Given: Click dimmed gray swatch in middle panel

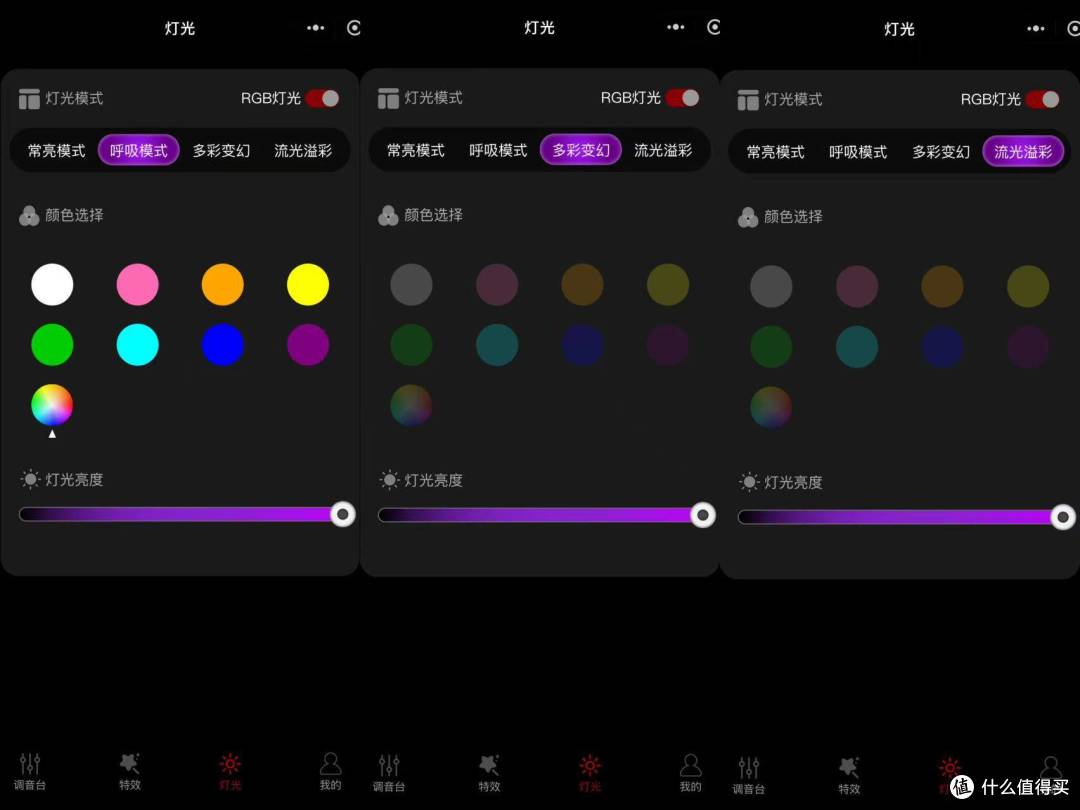Looking at the screenshot, I should coord(411,284).
